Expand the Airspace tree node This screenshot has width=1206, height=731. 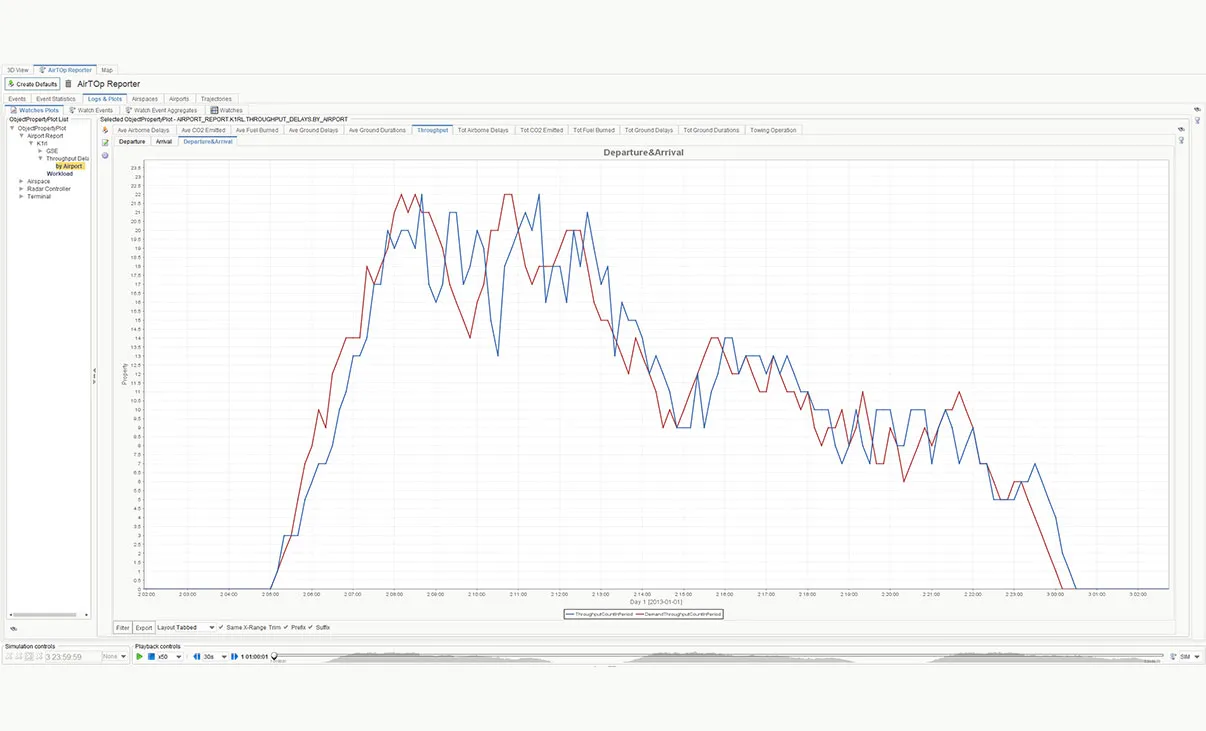(x=22, y=181)
